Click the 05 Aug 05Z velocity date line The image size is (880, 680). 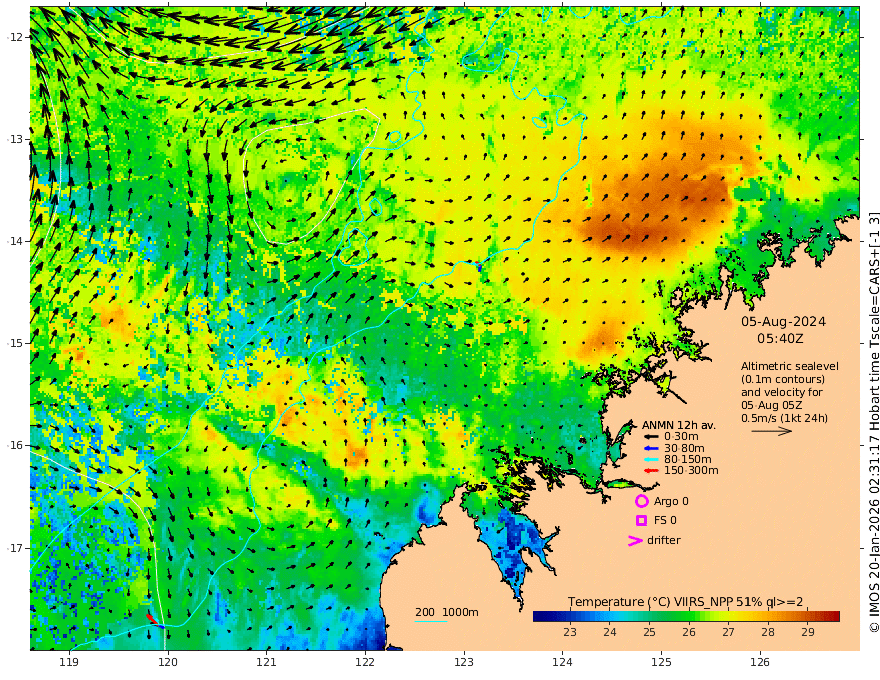coord(771,405)
